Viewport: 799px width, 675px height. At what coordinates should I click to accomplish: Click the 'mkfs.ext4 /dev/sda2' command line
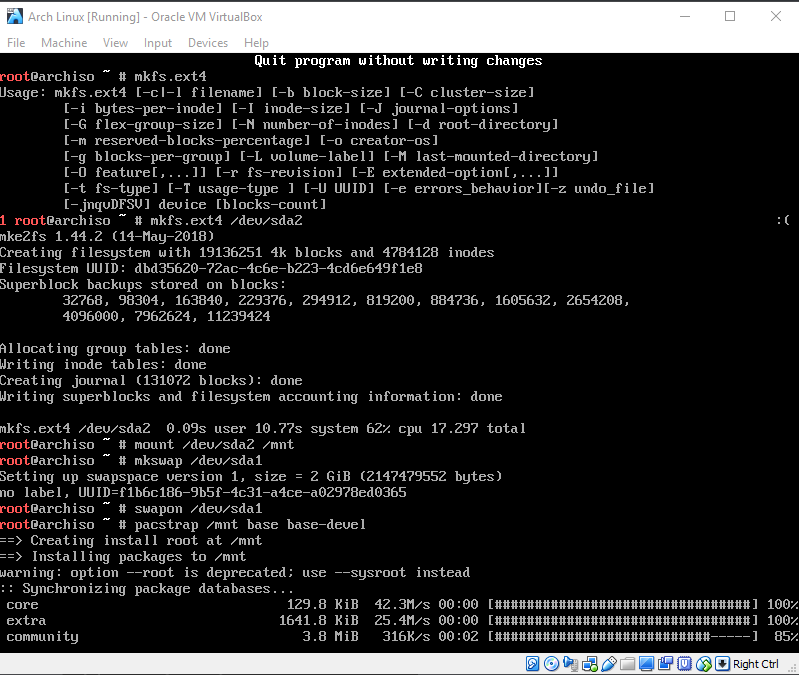(226, 221)
